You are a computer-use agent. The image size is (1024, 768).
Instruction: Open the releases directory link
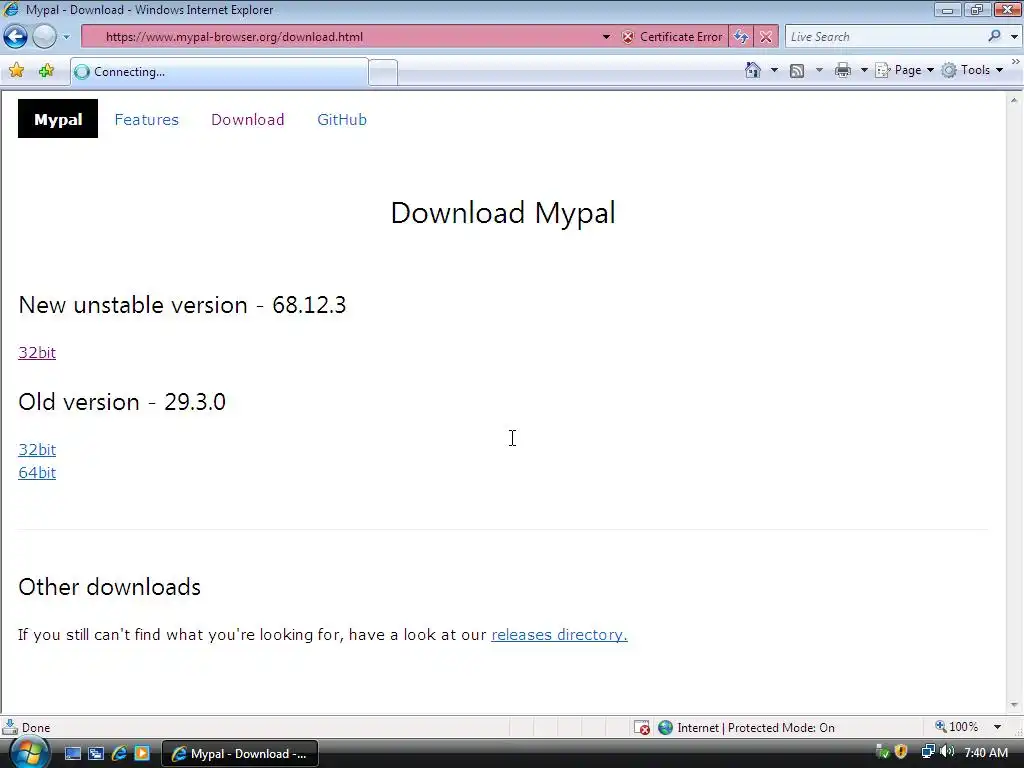(x=559, y=635)
